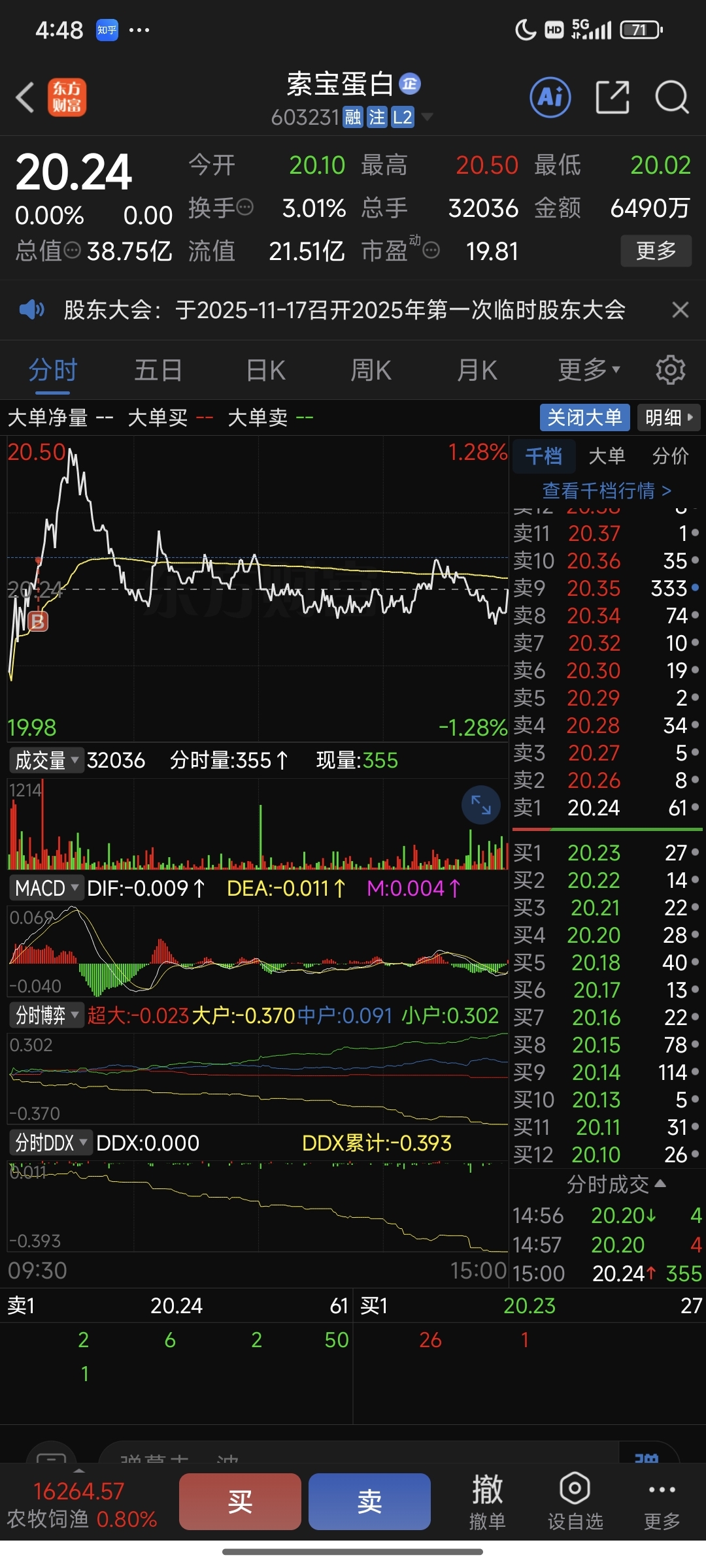Switch to the 周K tab

click(x=371, y=370)
